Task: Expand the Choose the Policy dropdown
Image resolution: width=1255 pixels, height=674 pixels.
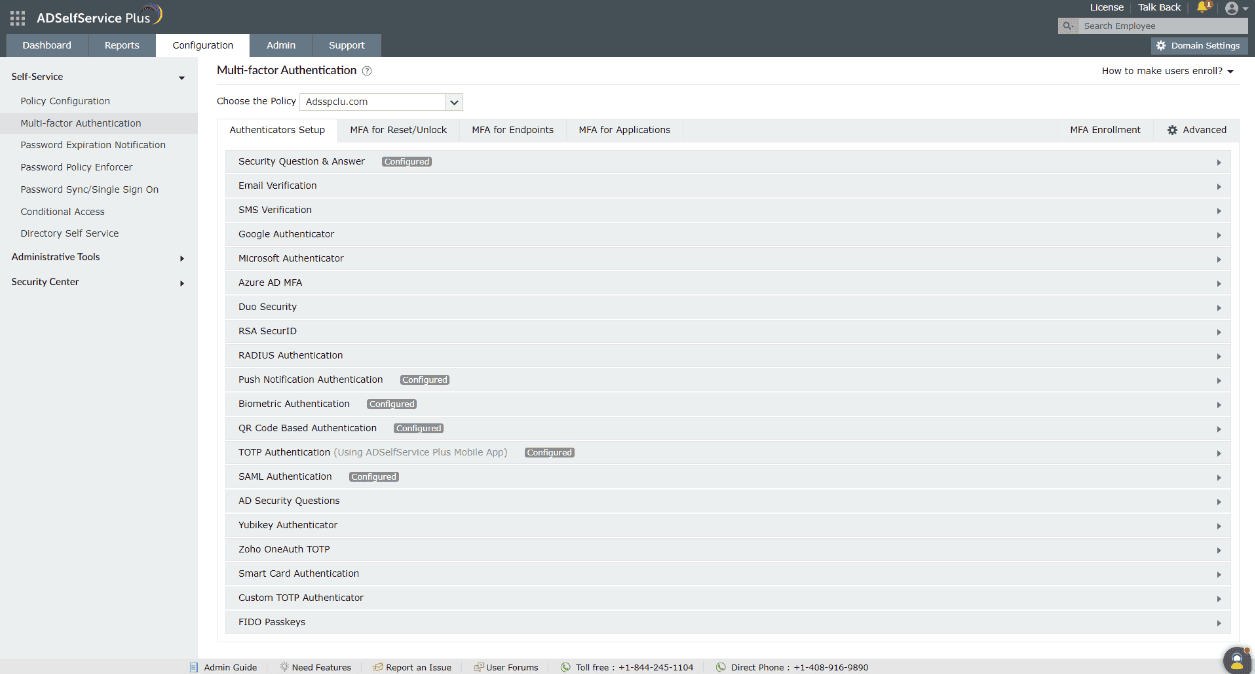Action: (453, 101)
